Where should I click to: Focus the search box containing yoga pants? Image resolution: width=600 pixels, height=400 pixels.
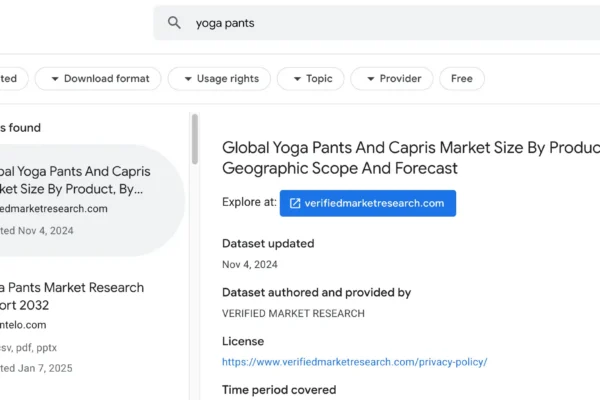click(377, 23)
